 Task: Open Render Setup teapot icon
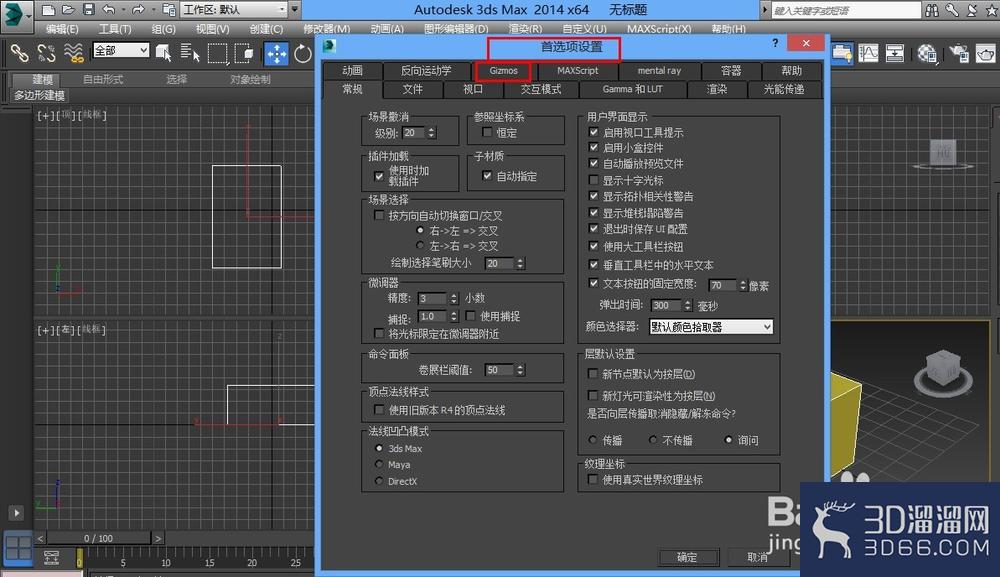coord(959,53)
